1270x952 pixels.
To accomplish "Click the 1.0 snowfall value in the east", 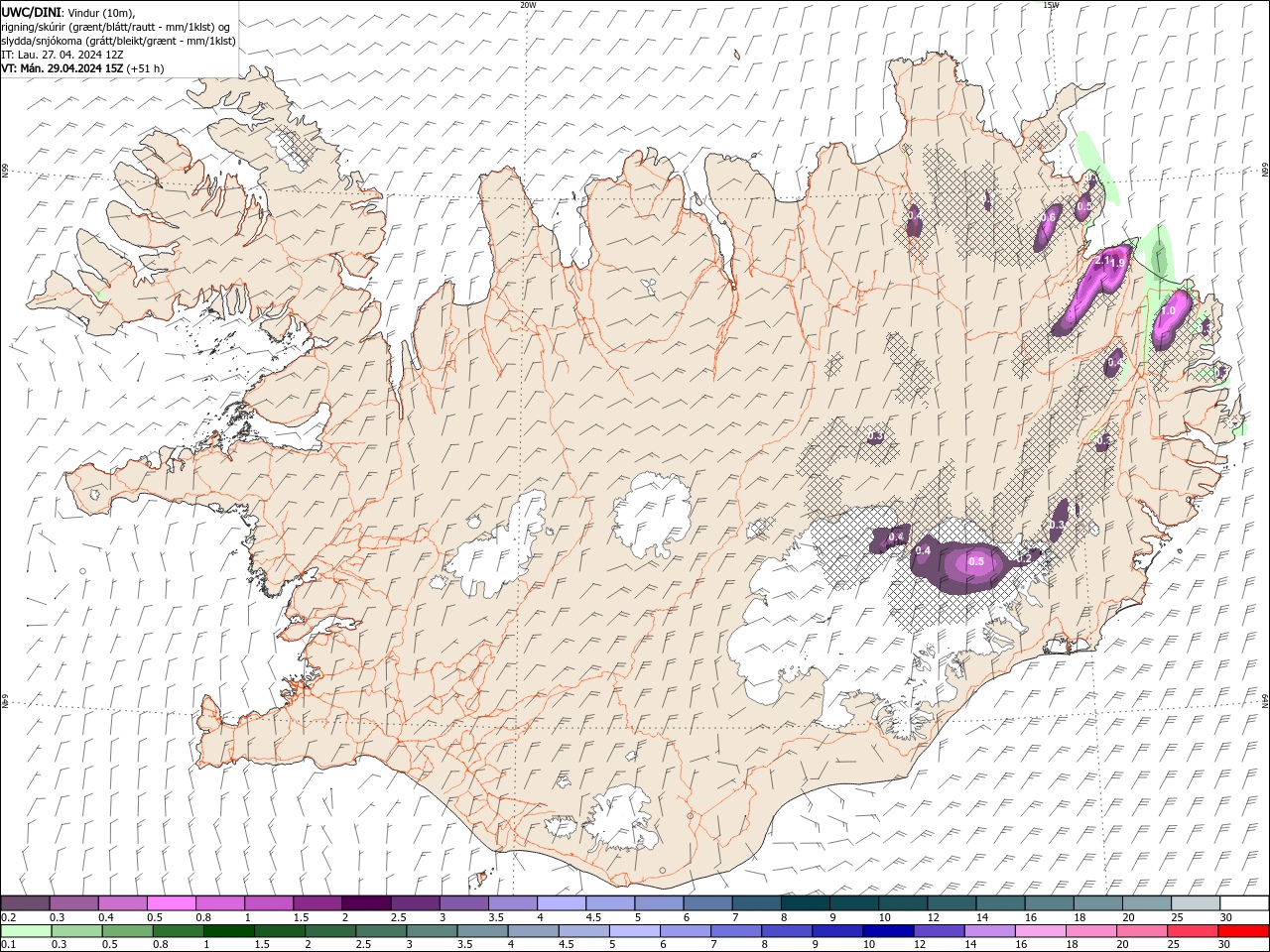I will click(x=1168, y=310).
